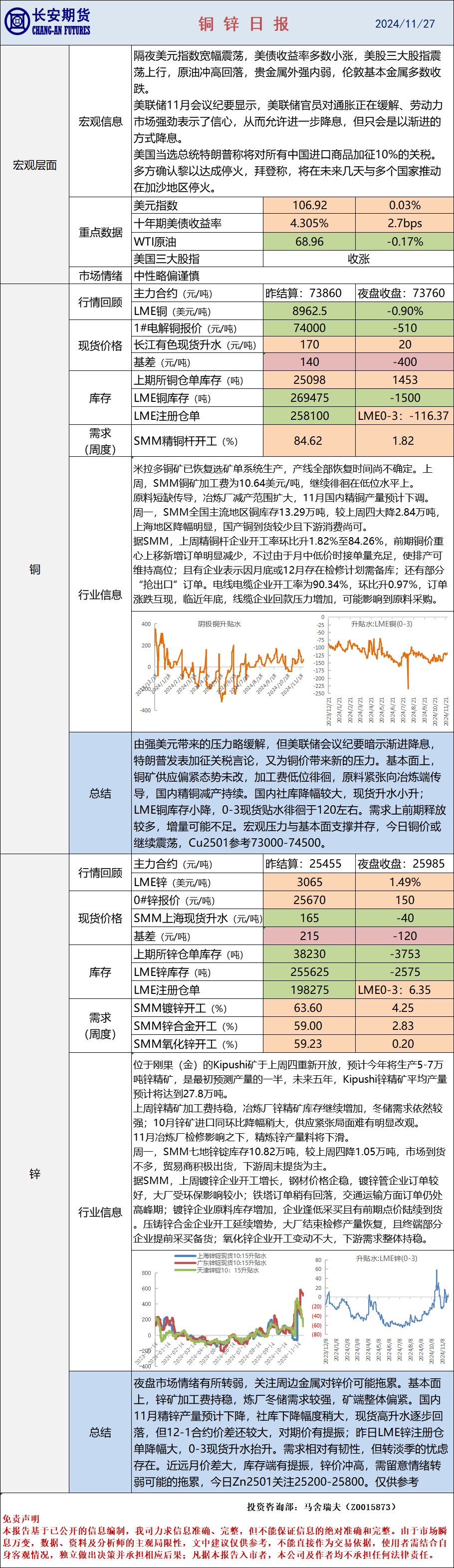Click the report date 2024/11/27
The width and height of the screenshot is (454, 1568).
pyautogui.click(x=405, y=24)
